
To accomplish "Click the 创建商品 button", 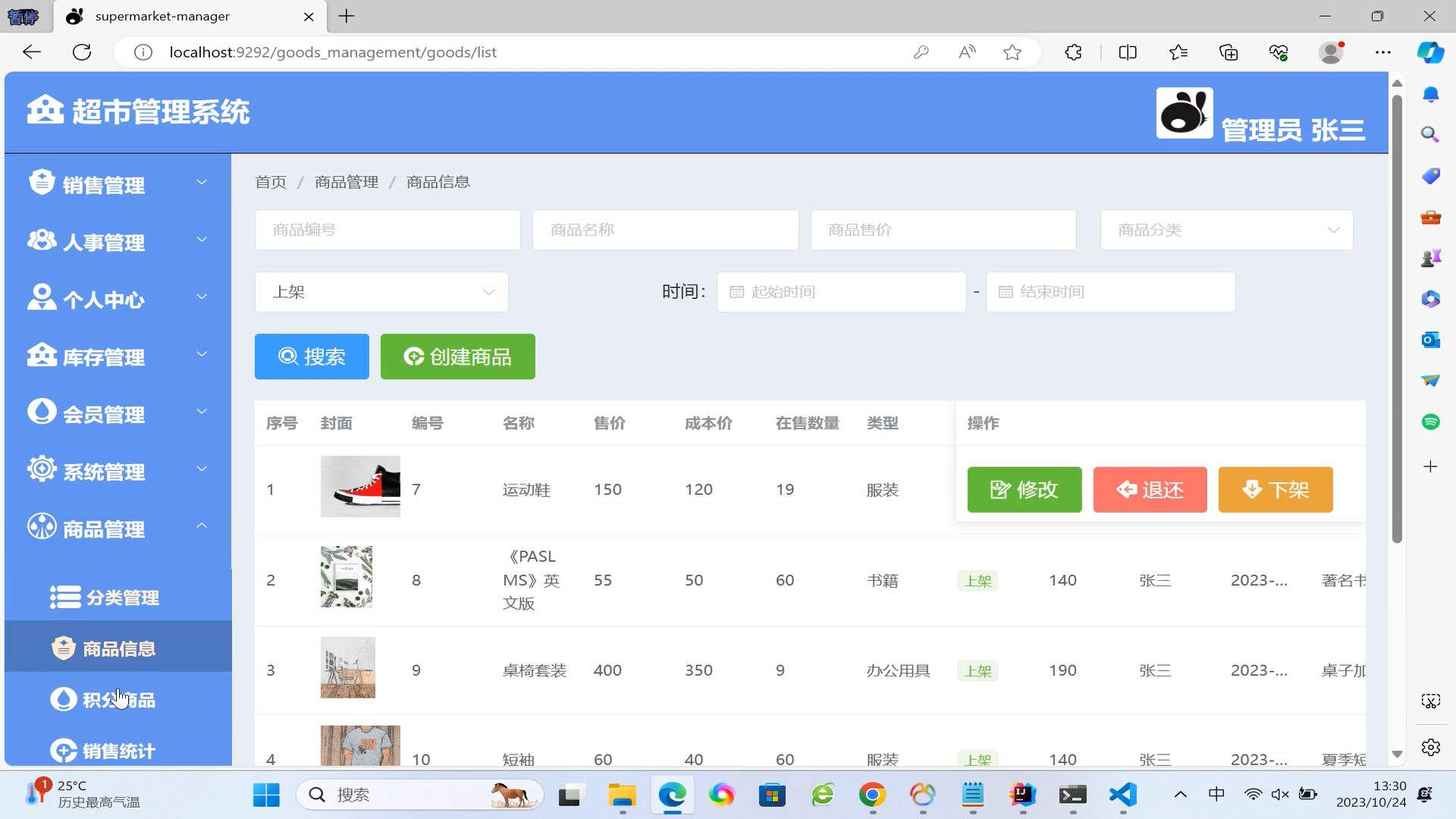I will (457, 356).
